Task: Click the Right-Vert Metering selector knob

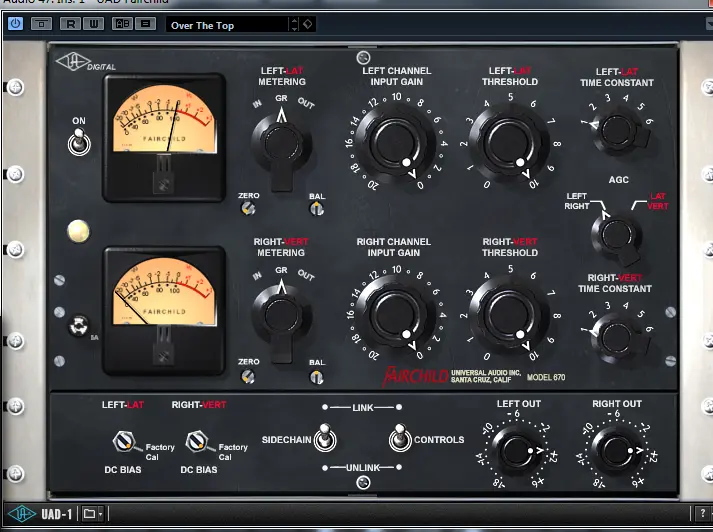Action: [281, 316]
